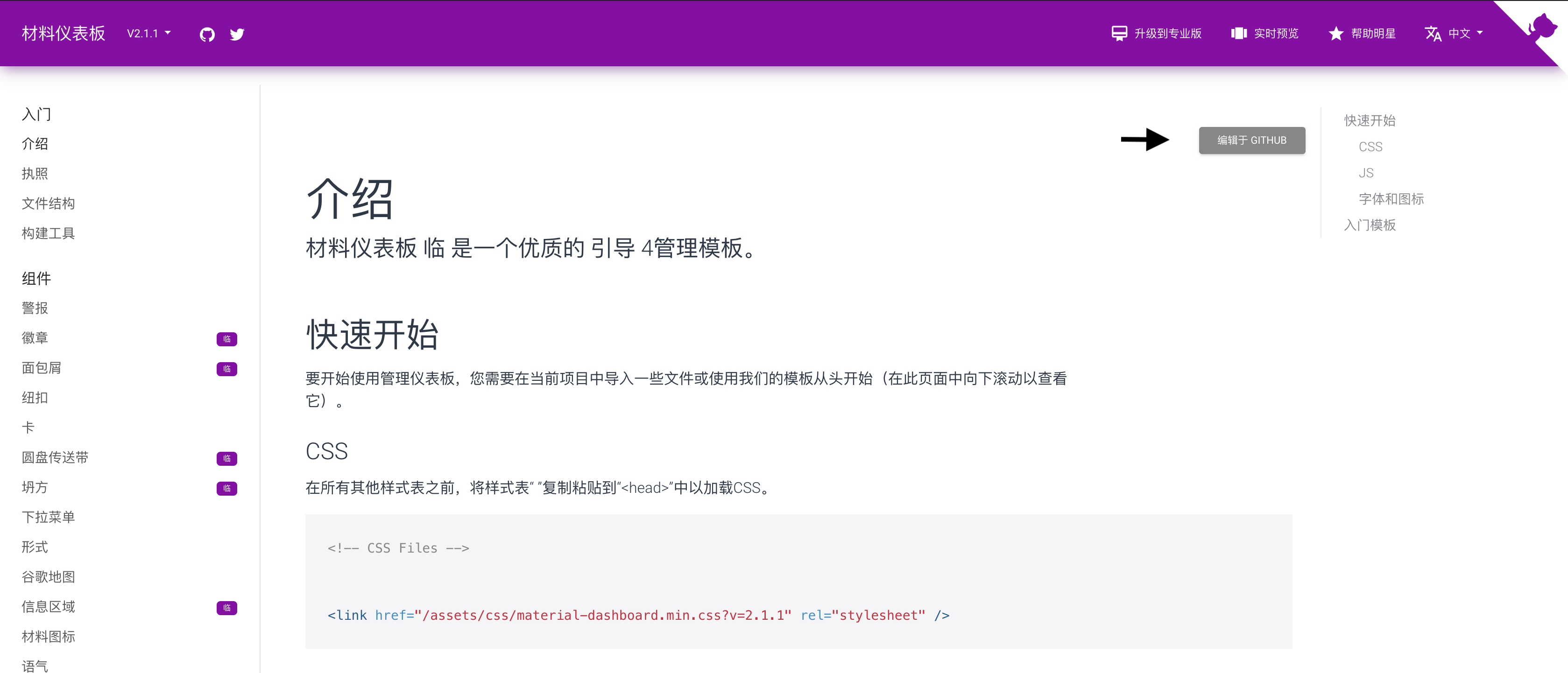Screen dimensions: 1568x673
Task: Click the purple badge next to 徽章
Action: pyautogui.click(x=226, y=339)
